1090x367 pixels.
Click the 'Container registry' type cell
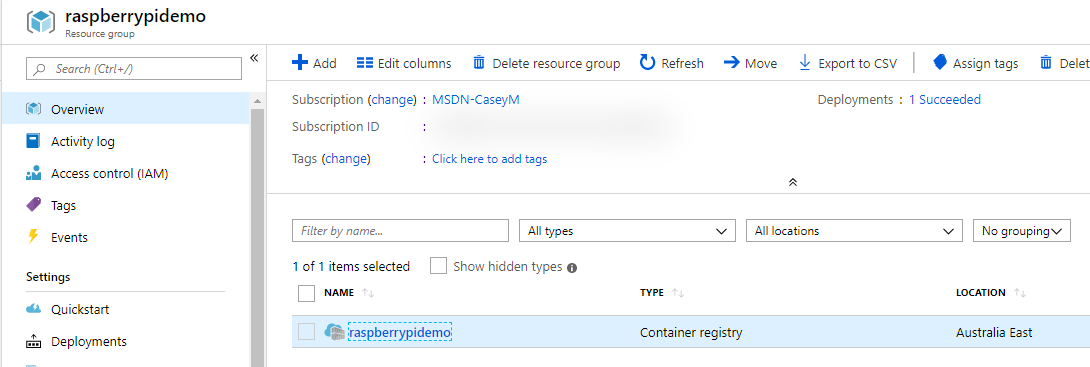click(691, 333)
